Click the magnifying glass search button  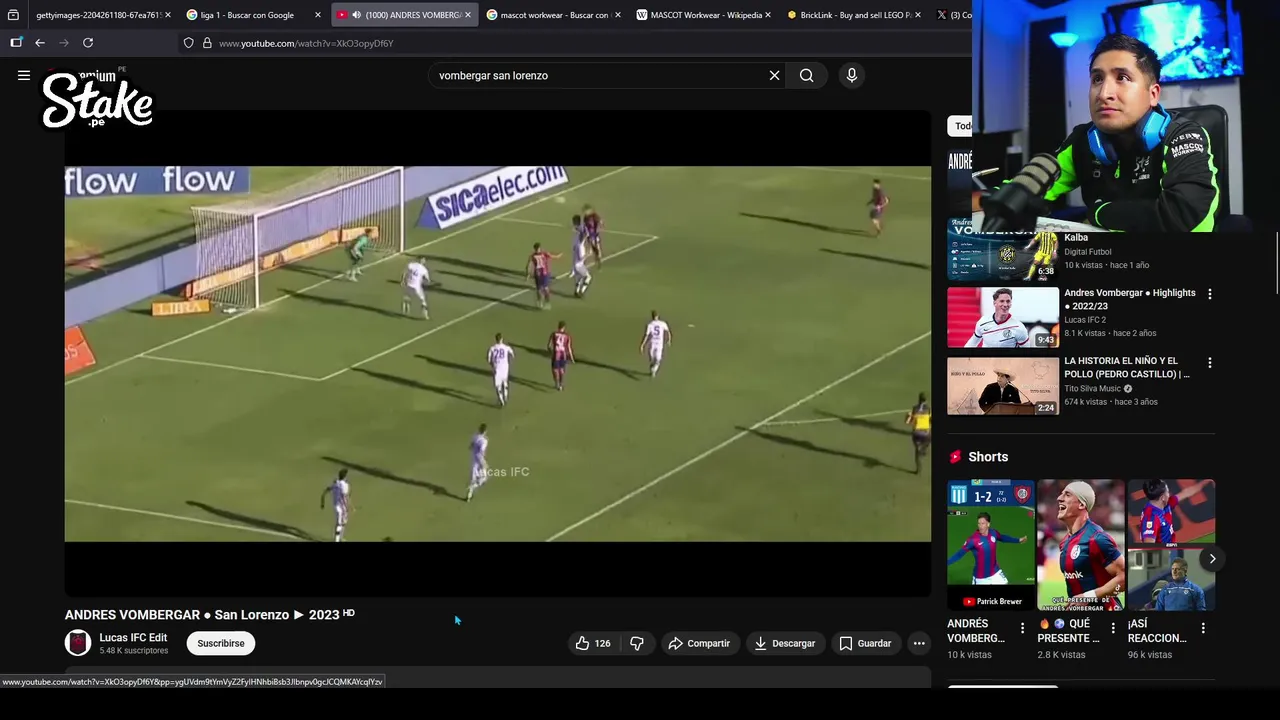coord(806,75)
